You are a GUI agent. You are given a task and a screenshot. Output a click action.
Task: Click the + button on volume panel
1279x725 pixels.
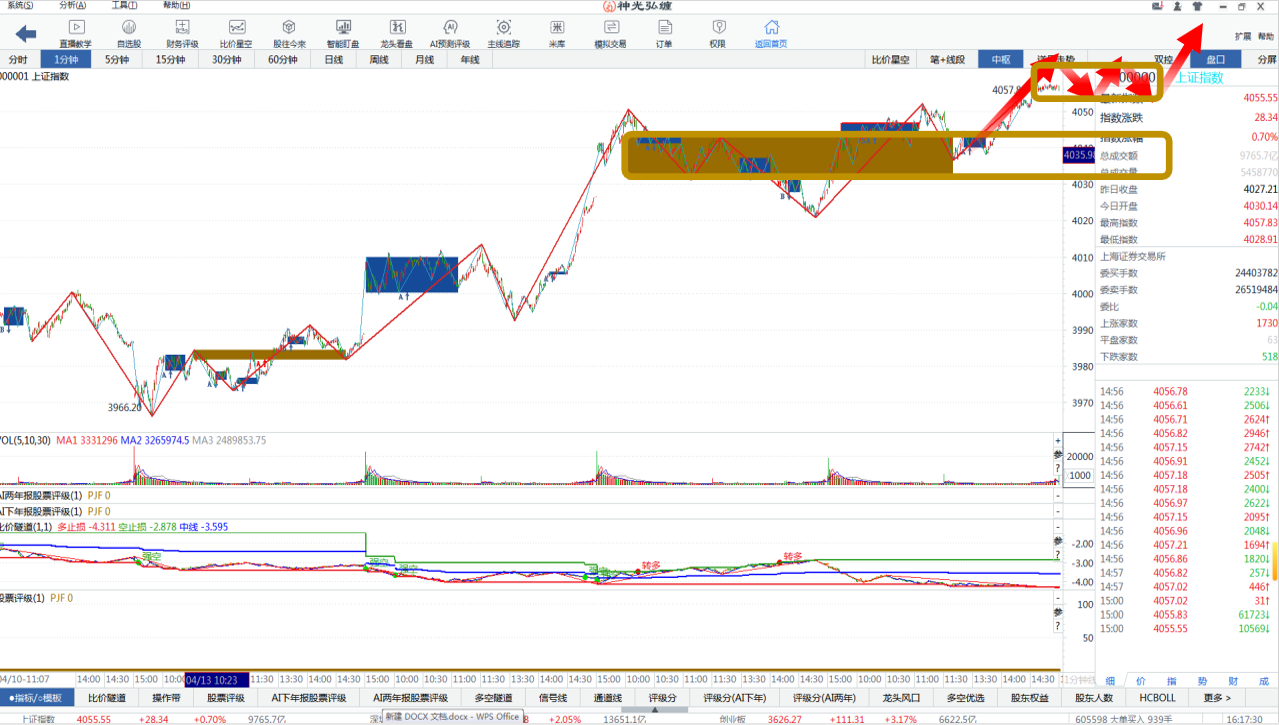(1057, 441)
